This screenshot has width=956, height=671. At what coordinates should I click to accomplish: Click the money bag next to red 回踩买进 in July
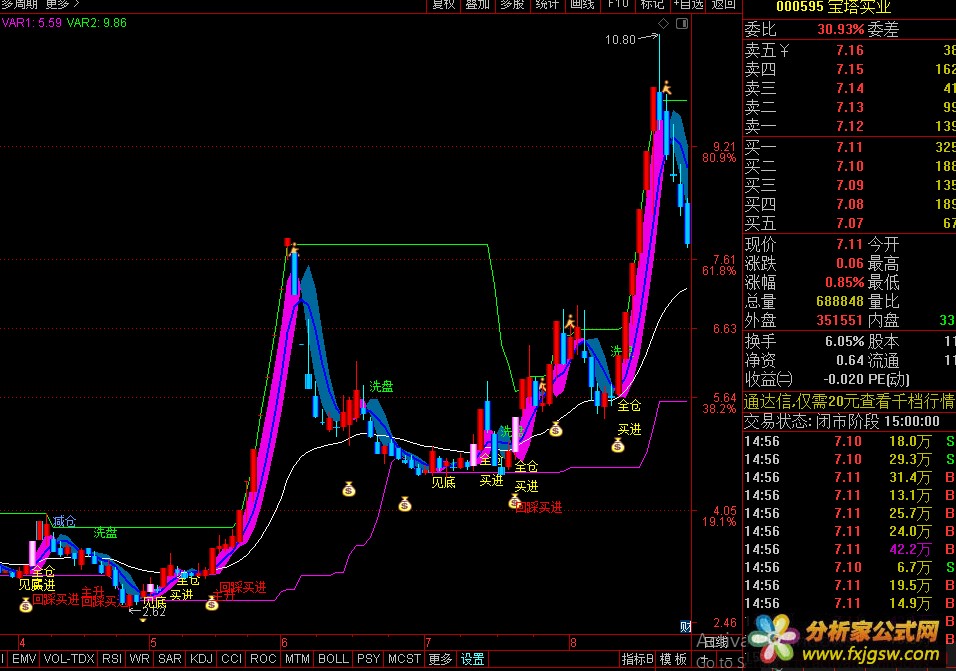pyautogui.click(x=514, y=501)
